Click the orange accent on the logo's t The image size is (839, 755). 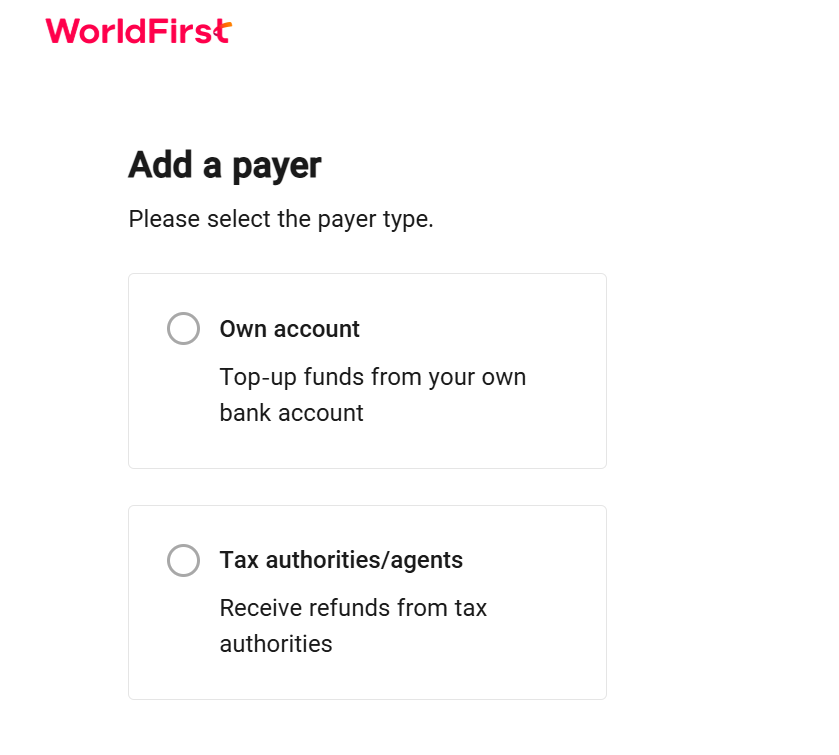[x=226, y=25]
